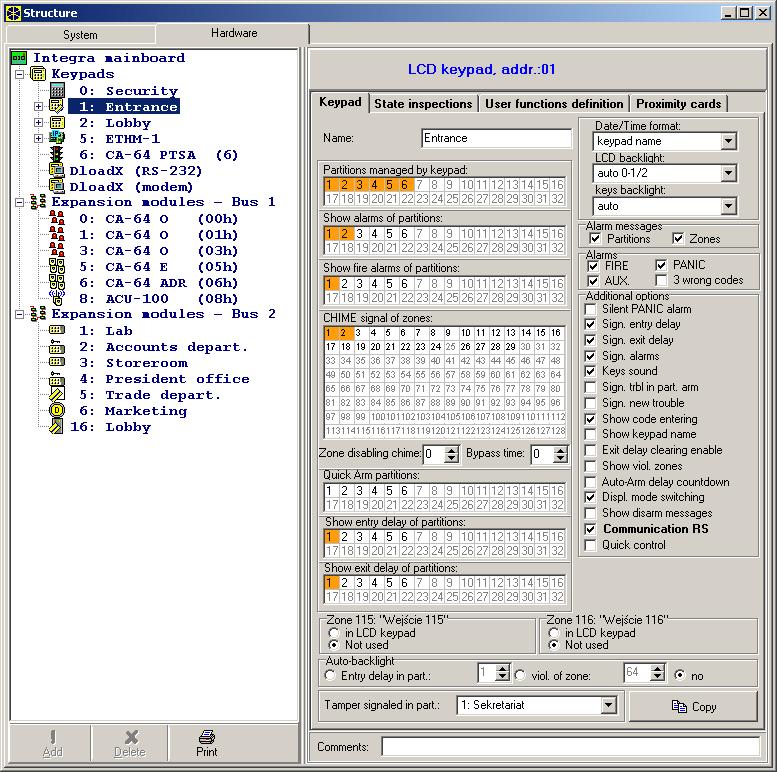Click the Add button
This screenshot has height=772, width=777.
52,743
